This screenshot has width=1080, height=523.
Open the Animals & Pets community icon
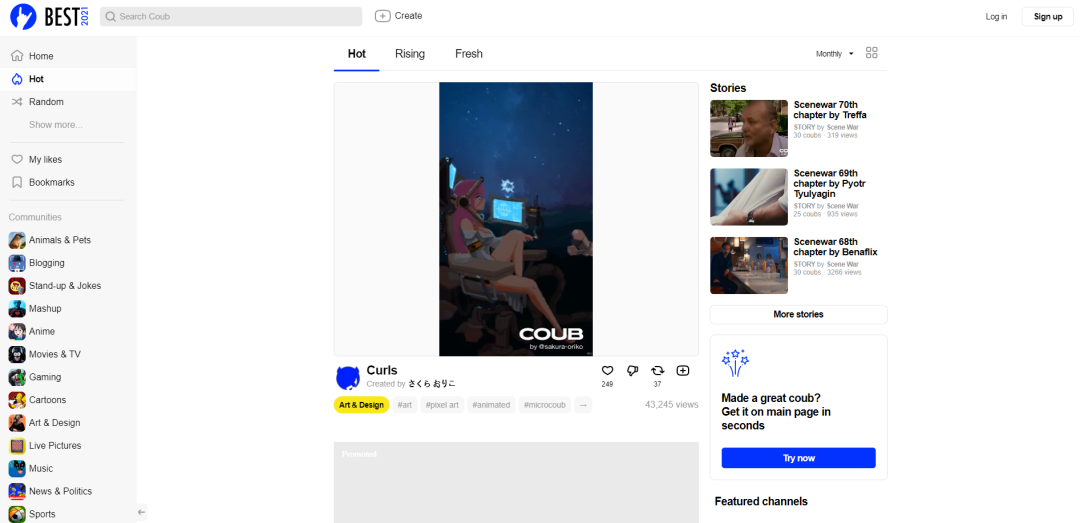point(17,240)
